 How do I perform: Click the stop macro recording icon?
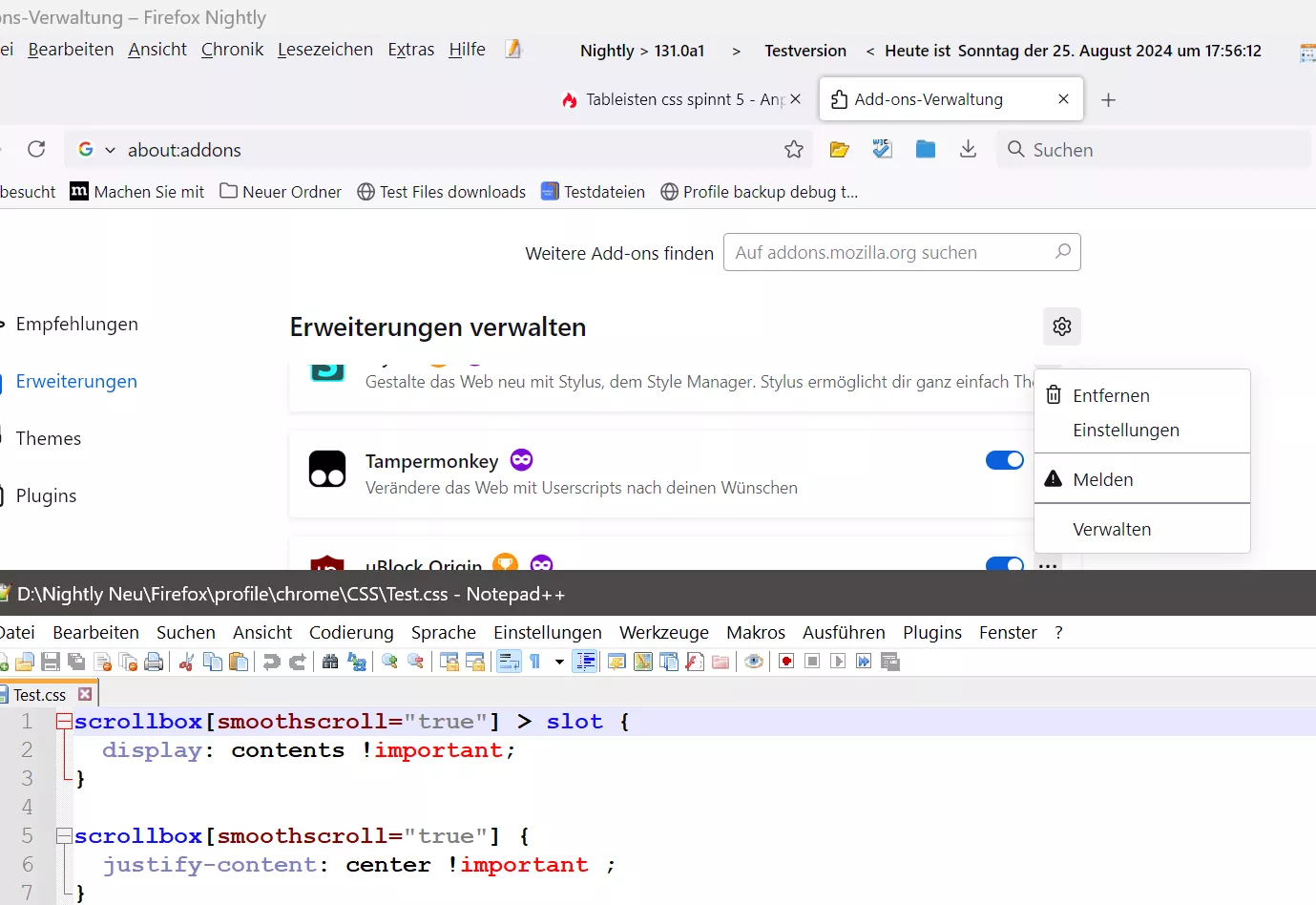(x=812, y=662)
